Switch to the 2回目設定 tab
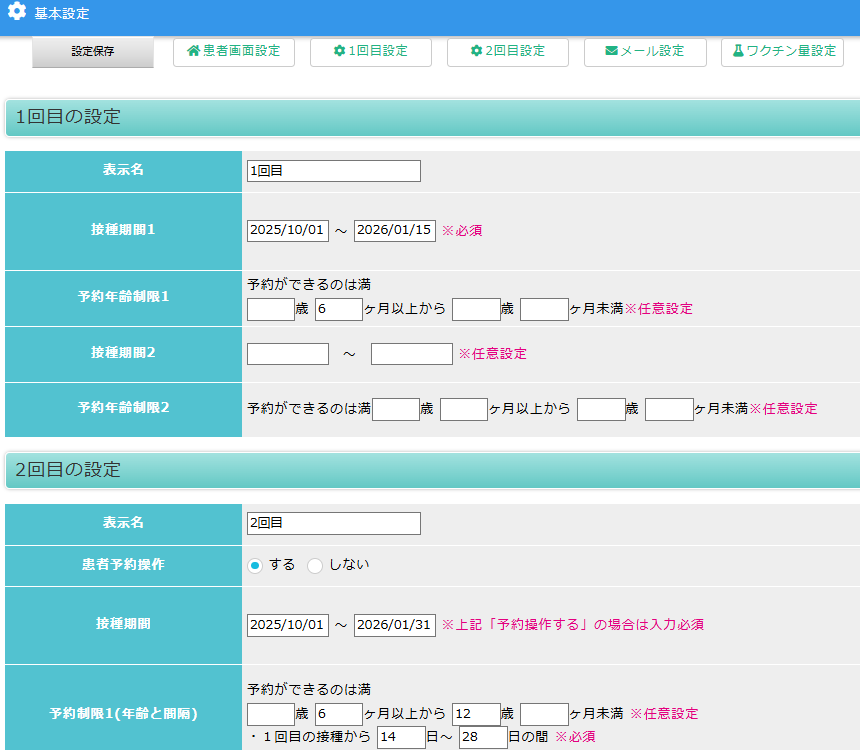The width and height of the screenshot is (860, 750). (508, 52)
